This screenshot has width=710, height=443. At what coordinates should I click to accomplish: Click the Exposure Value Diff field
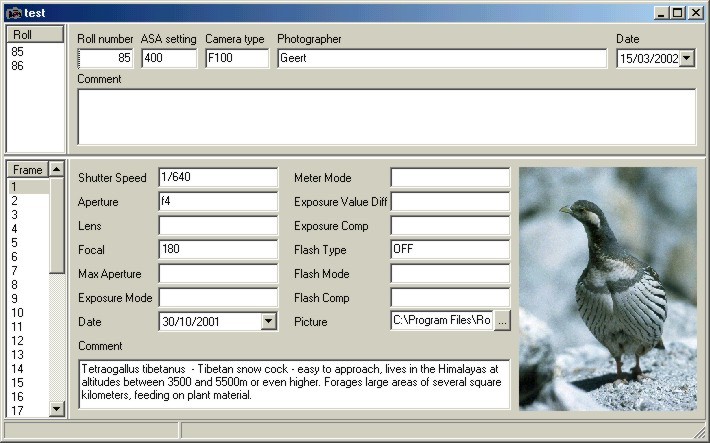point(450,201)
